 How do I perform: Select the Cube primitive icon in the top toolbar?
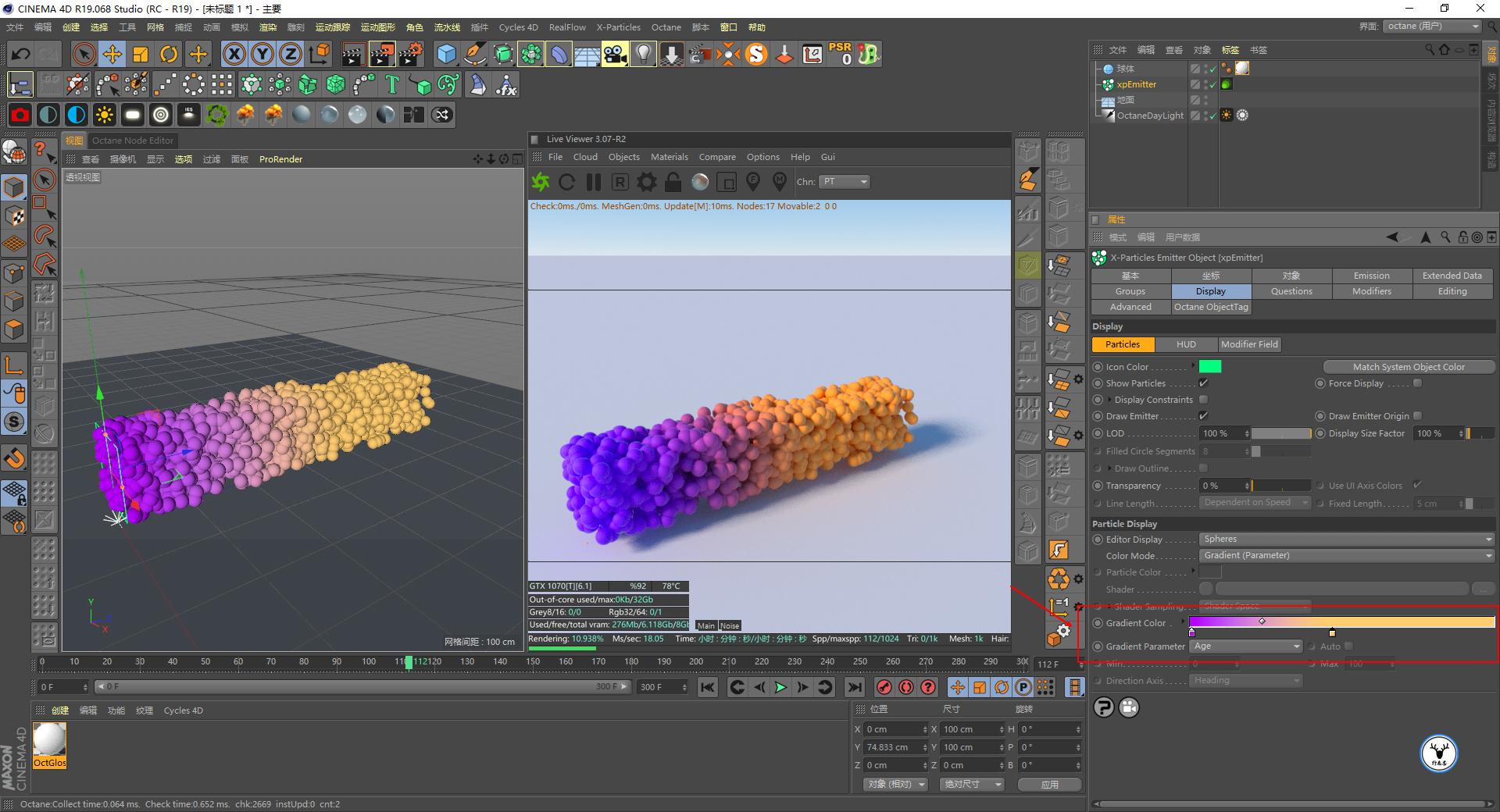(447, 54)
